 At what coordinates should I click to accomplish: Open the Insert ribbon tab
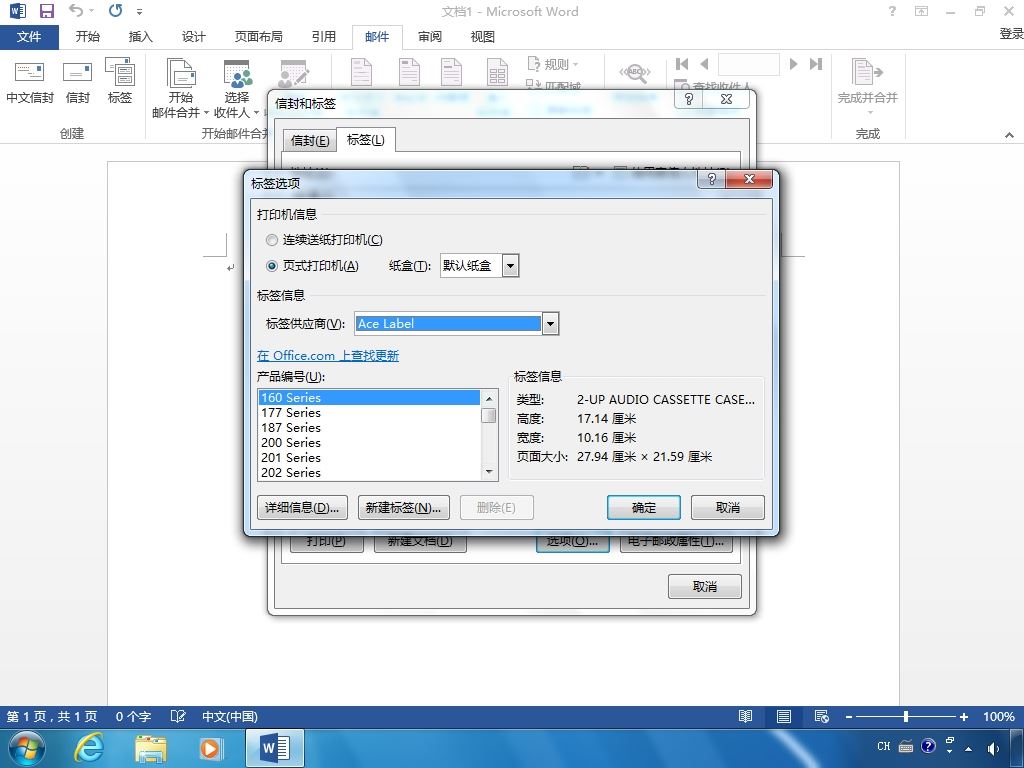pyautogui.click(x=140, y=37)
